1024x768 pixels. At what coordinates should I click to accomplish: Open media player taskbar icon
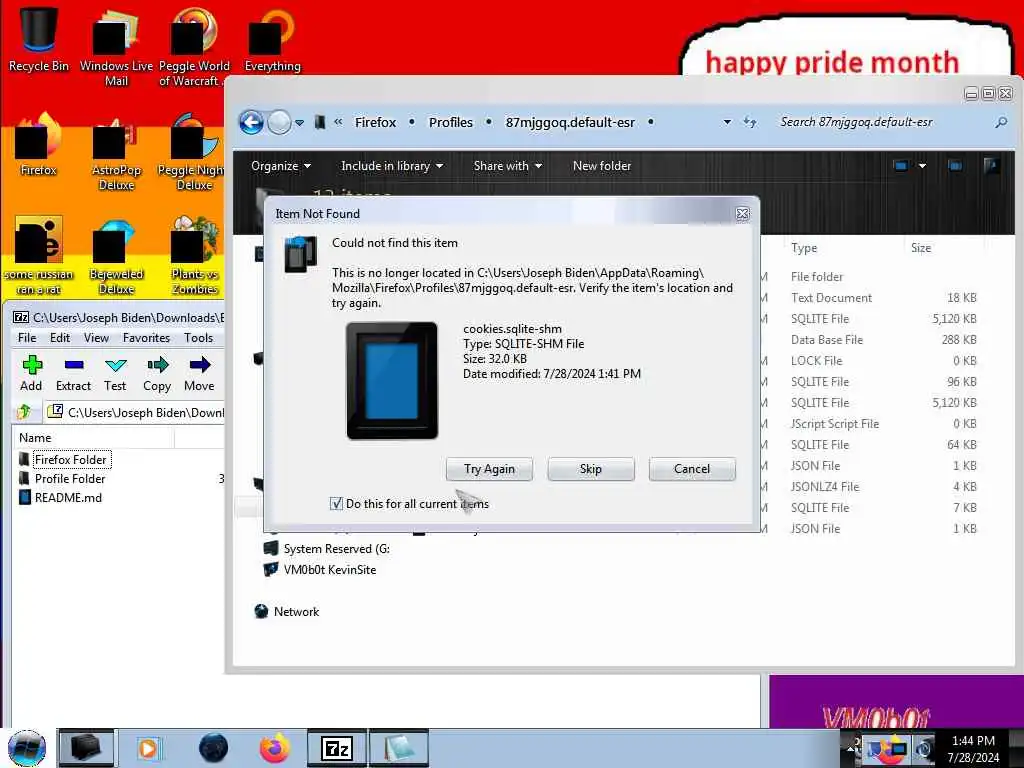[x=148, y=748]
